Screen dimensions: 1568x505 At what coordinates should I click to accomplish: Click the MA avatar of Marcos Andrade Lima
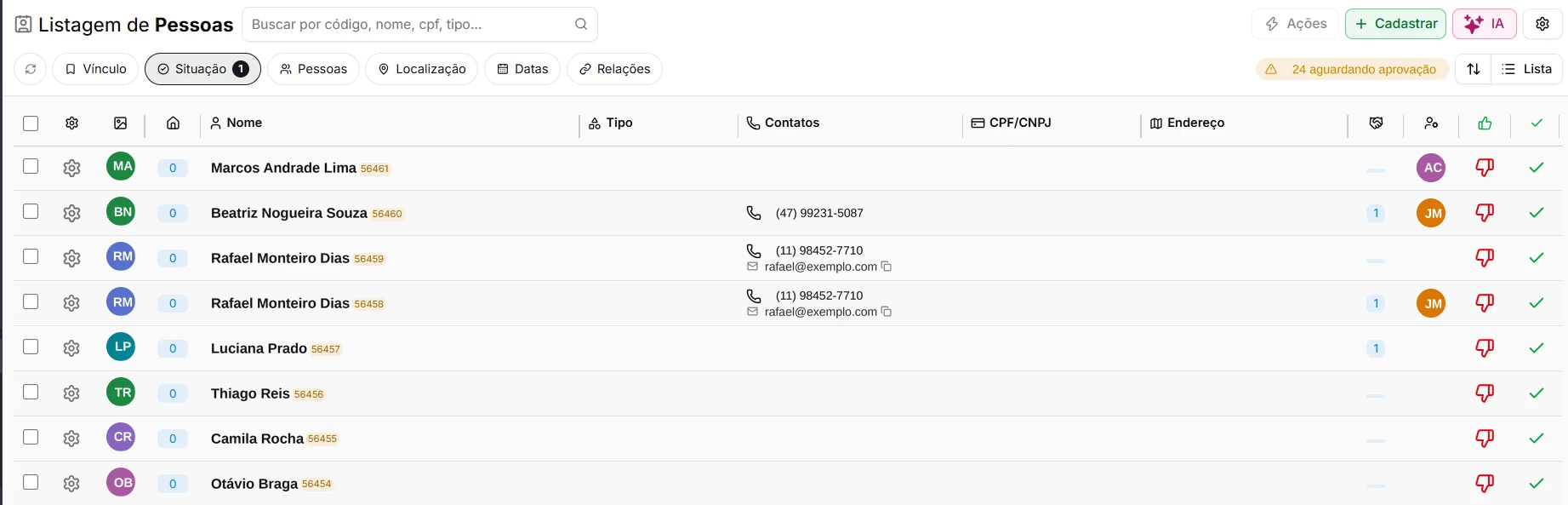tap(121, 166)
